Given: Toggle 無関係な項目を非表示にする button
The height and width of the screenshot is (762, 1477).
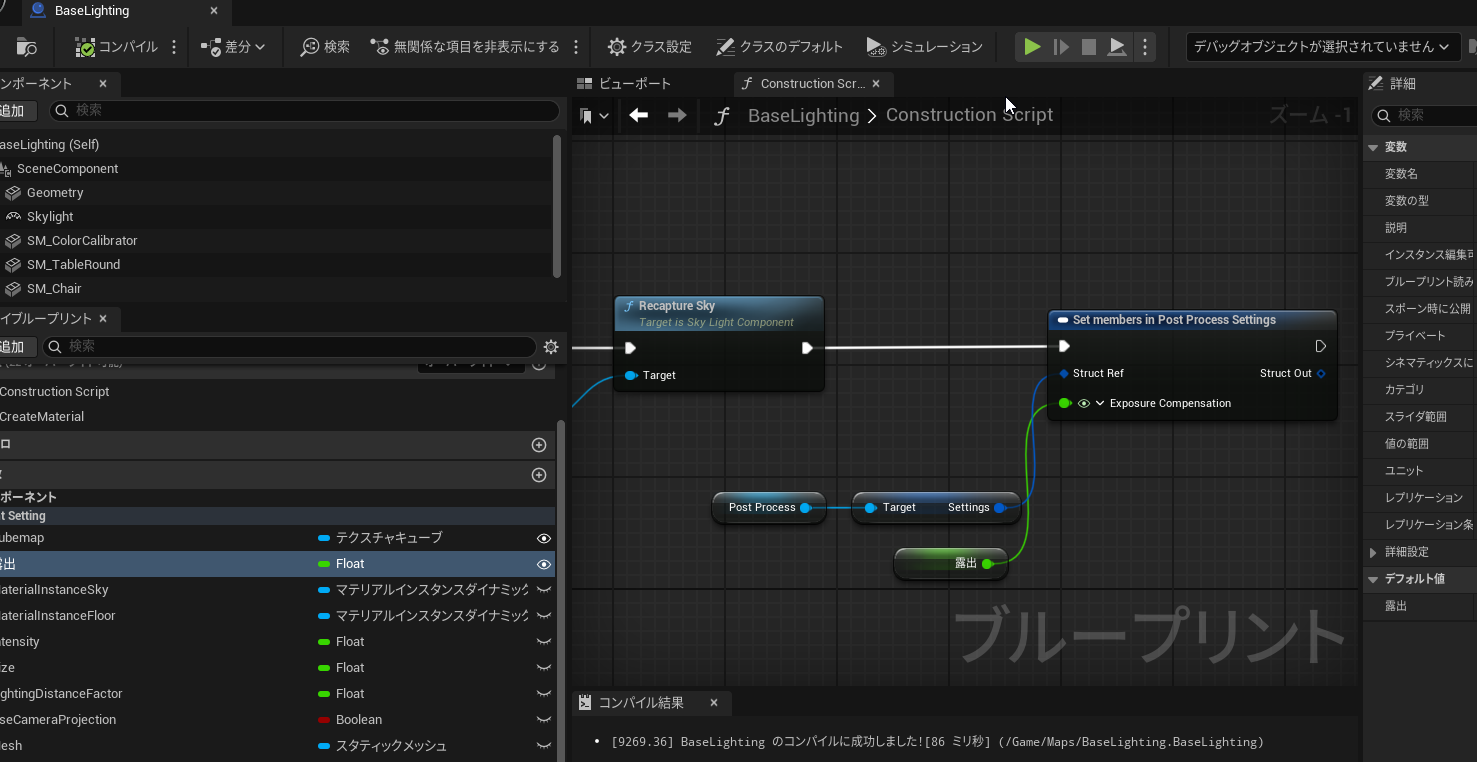Looking at the screenshot, I should point(465,47).
